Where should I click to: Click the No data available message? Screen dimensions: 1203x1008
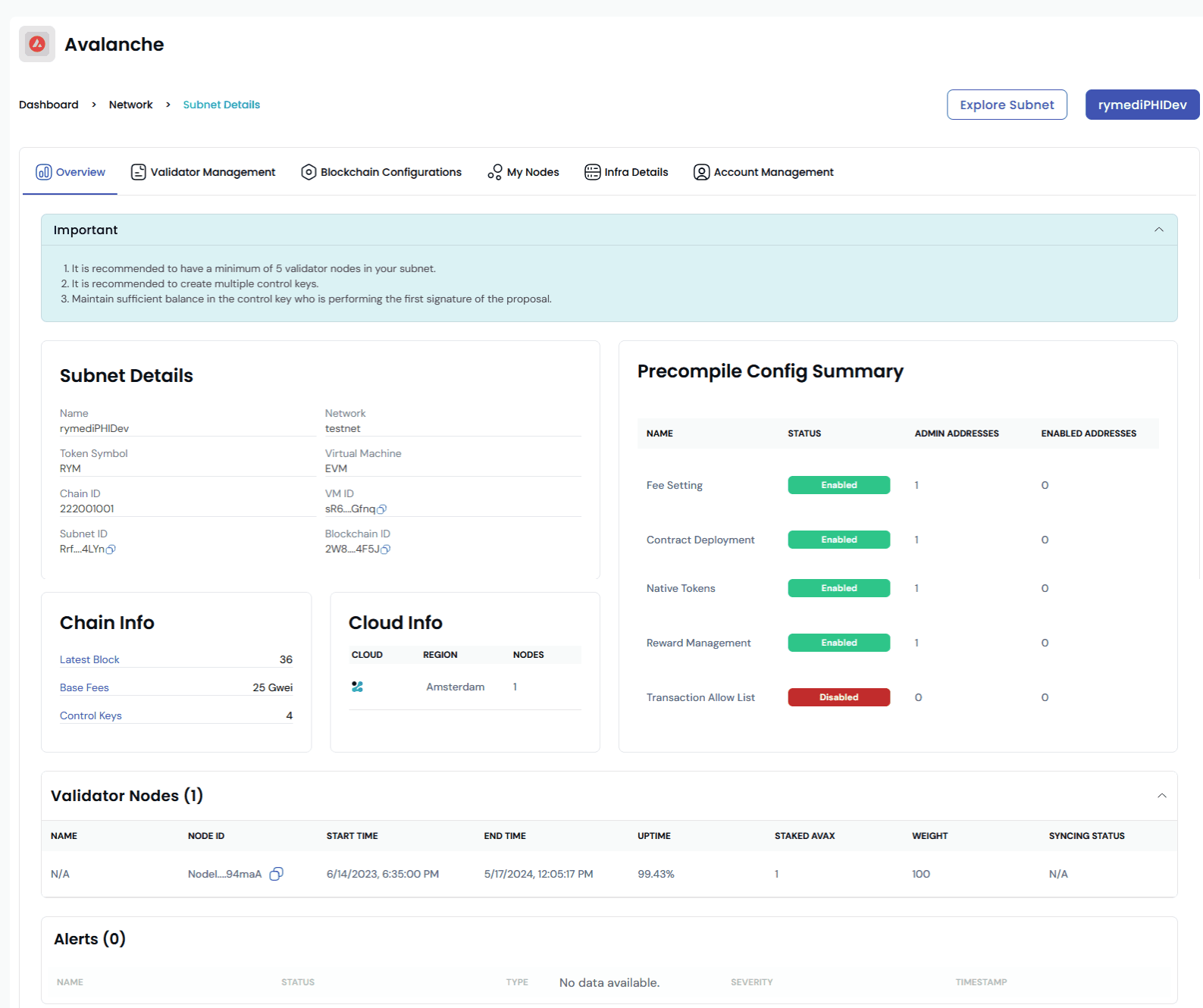(x=609, y=983)
